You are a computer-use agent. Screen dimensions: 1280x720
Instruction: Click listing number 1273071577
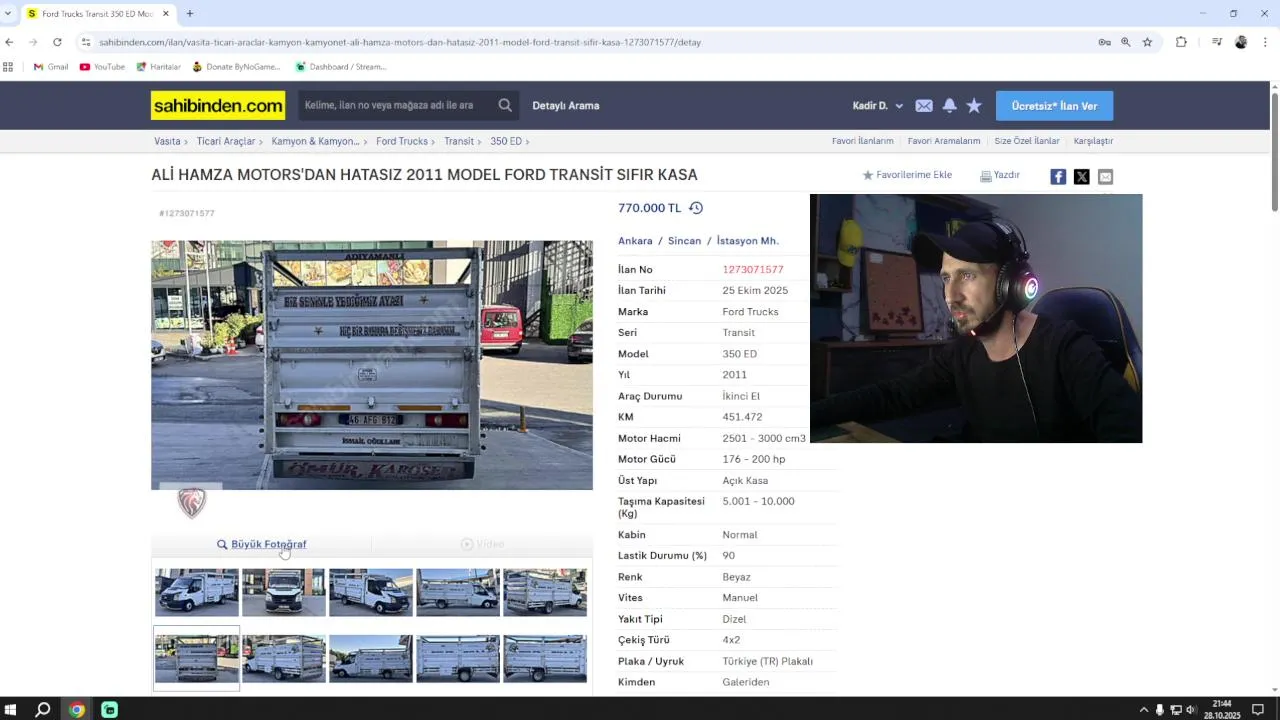point(753,269)
